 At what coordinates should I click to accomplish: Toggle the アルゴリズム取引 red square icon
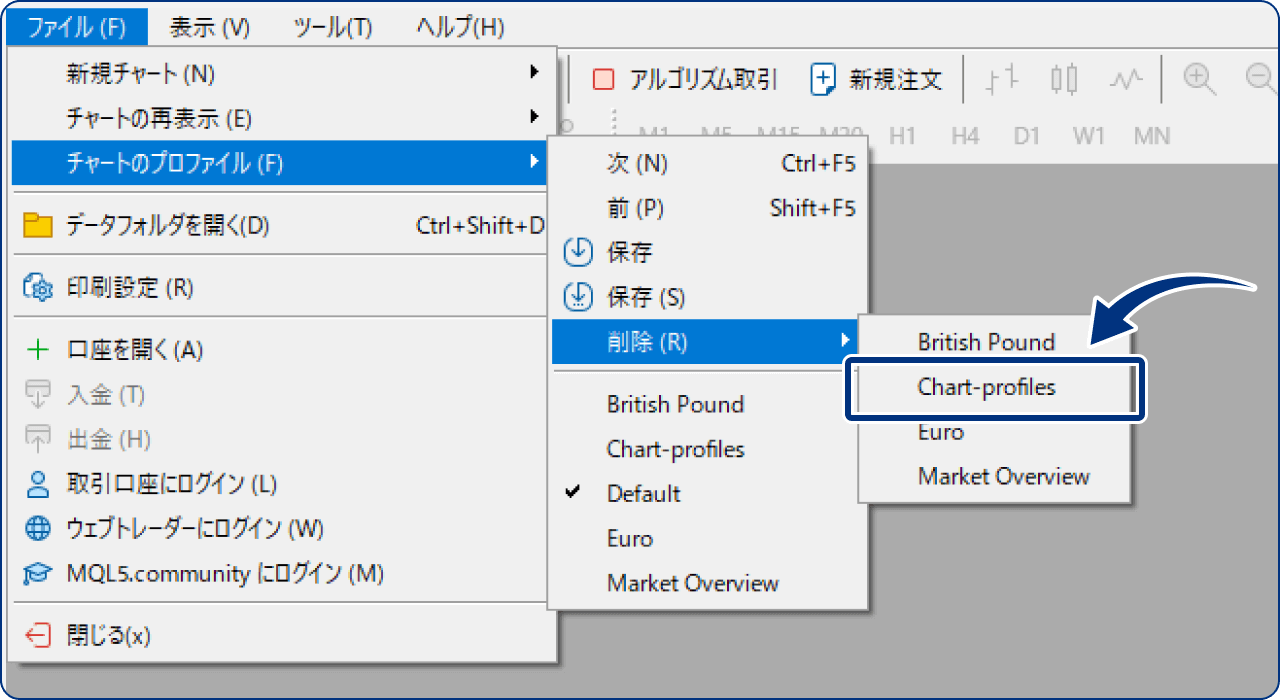(x=603, y=79)
